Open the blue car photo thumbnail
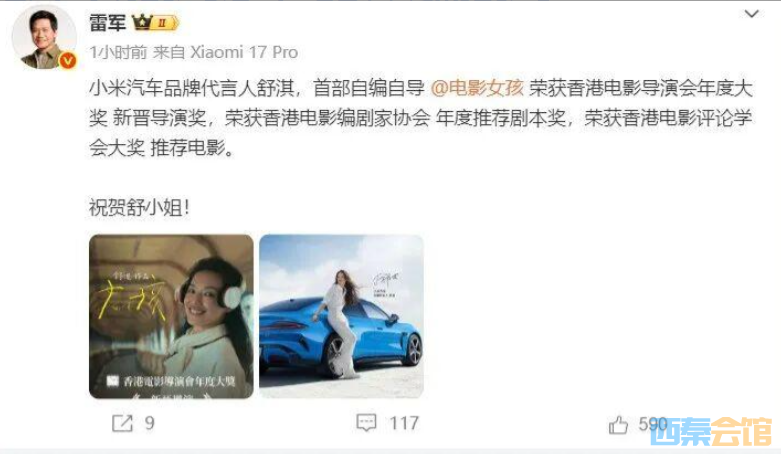This screenshot has height=454, width=781. coord(341,316)
